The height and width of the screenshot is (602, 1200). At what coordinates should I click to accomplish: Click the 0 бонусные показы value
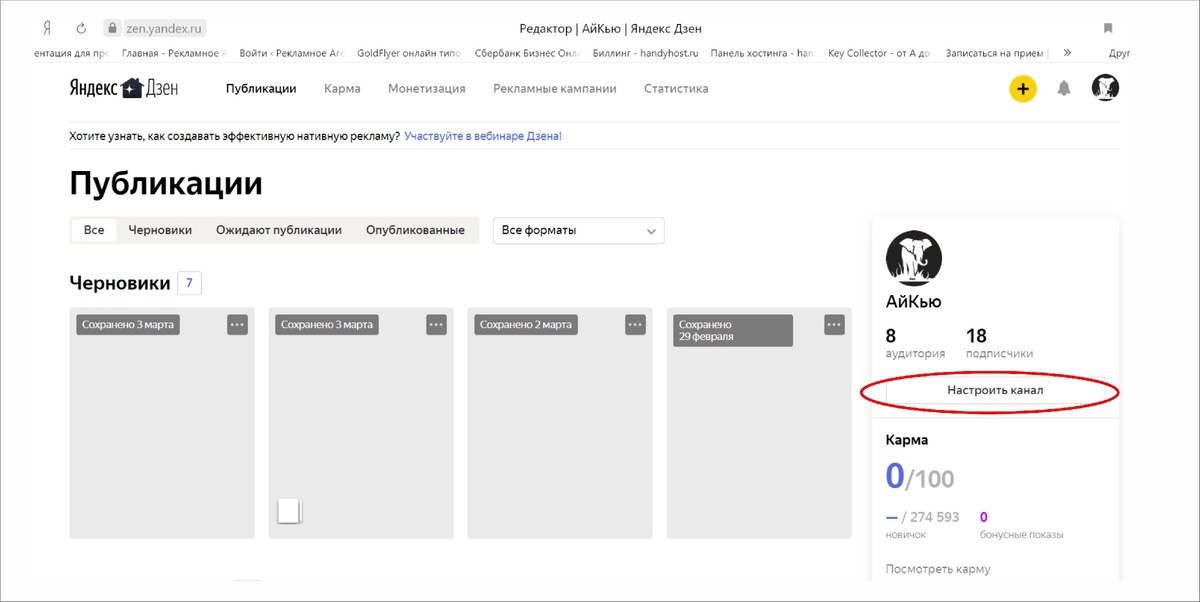point(1021,525)
